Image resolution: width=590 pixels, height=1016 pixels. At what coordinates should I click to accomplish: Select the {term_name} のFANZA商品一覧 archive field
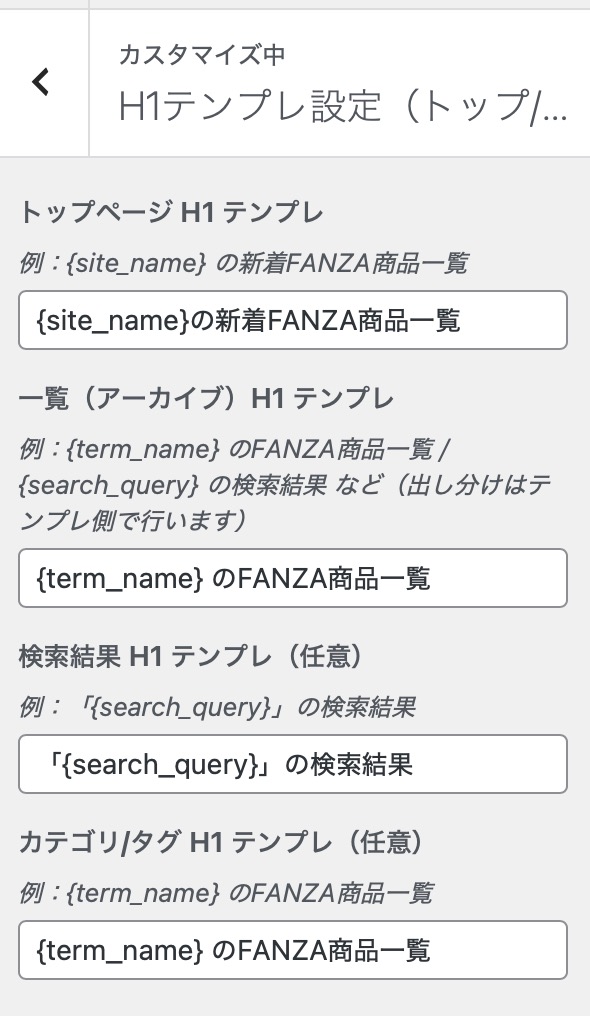point(293,578)
